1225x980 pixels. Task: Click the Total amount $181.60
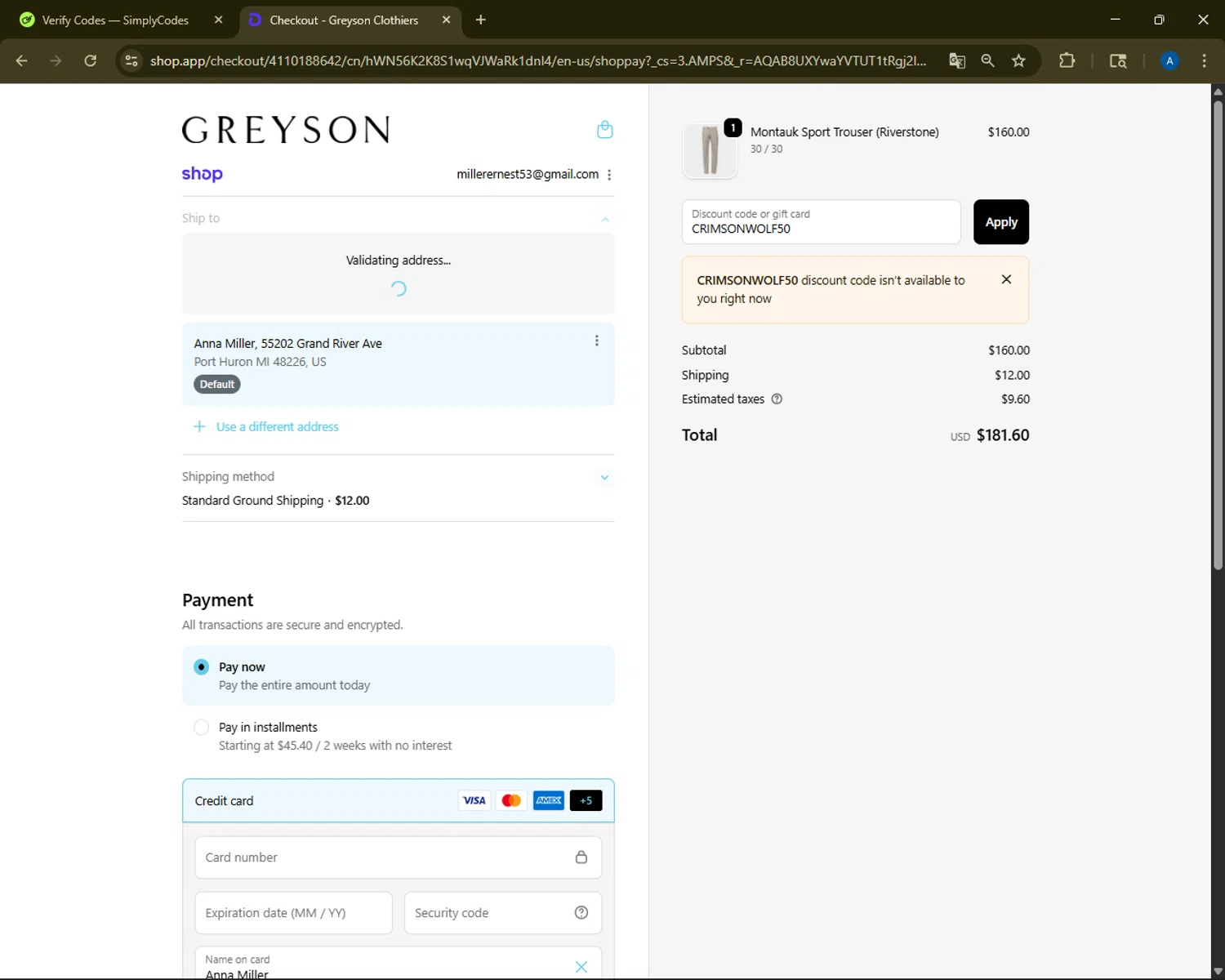point(1003,435)
